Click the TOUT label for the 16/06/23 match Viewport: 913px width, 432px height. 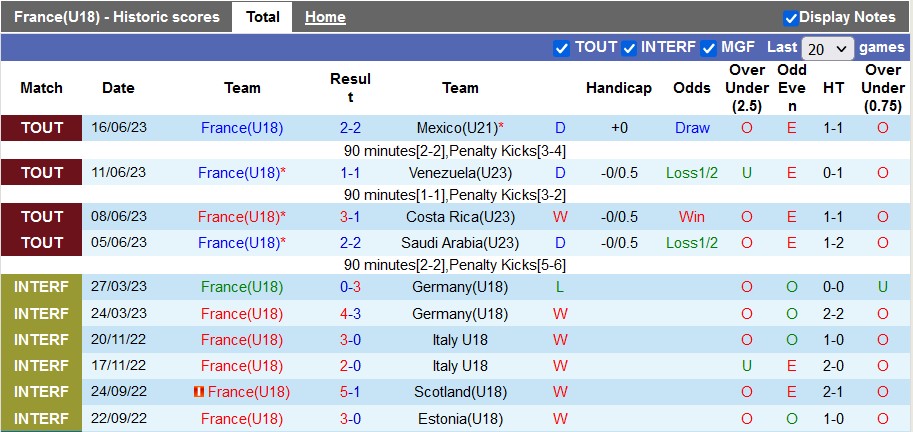point(42,128)
